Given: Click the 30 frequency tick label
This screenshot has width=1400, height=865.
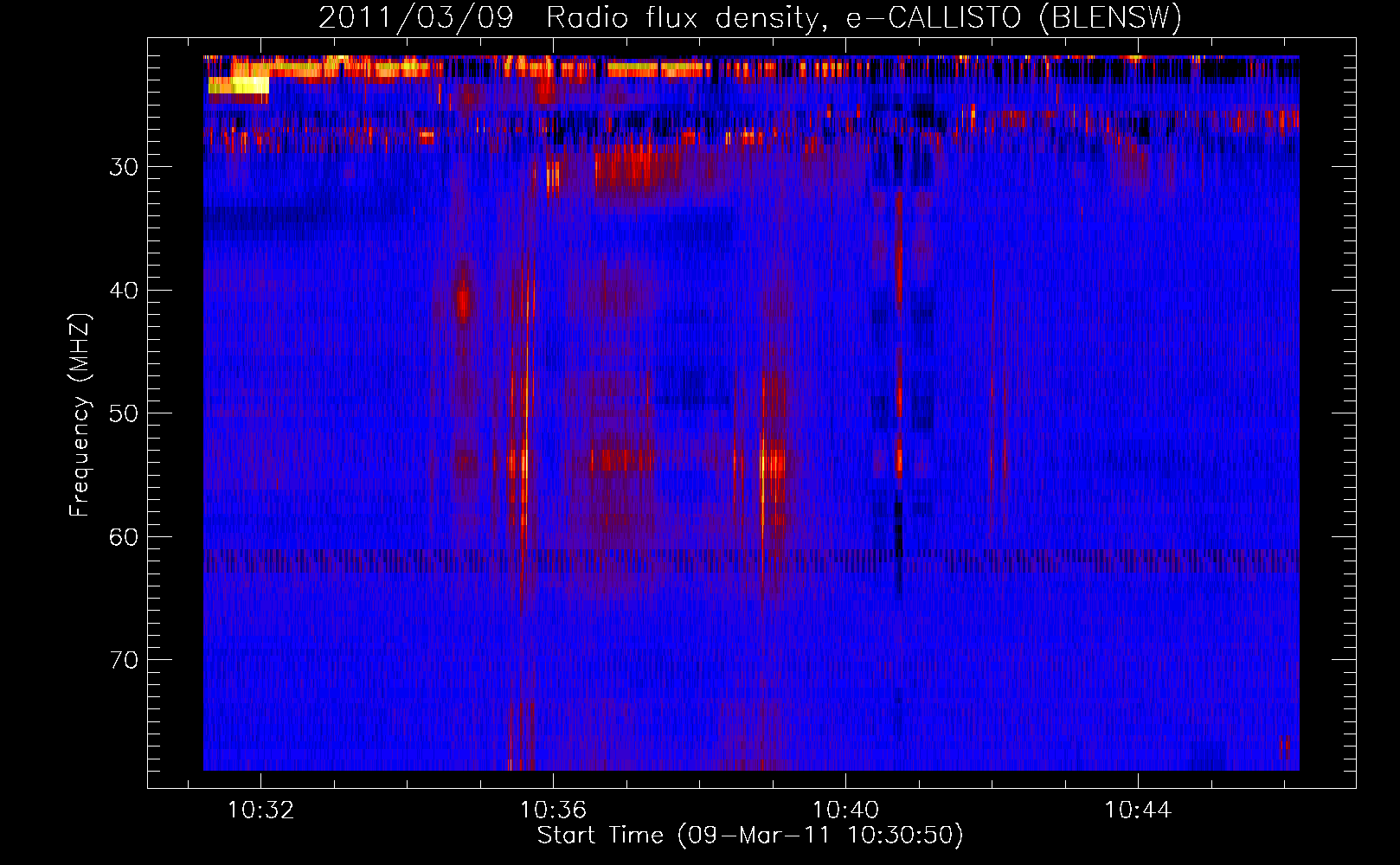Looking at the screenshot, I should 124,167.
